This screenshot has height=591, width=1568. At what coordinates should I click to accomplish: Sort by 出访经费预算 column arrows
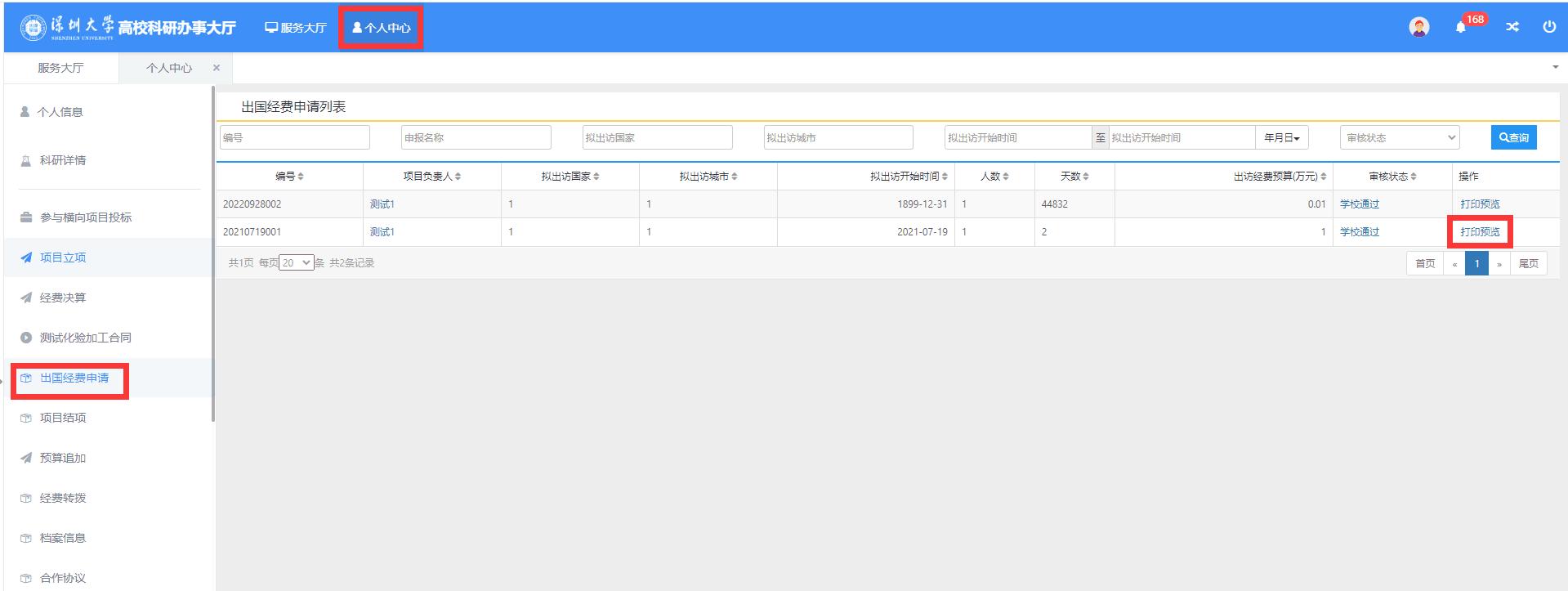[x=1324, y=177]
